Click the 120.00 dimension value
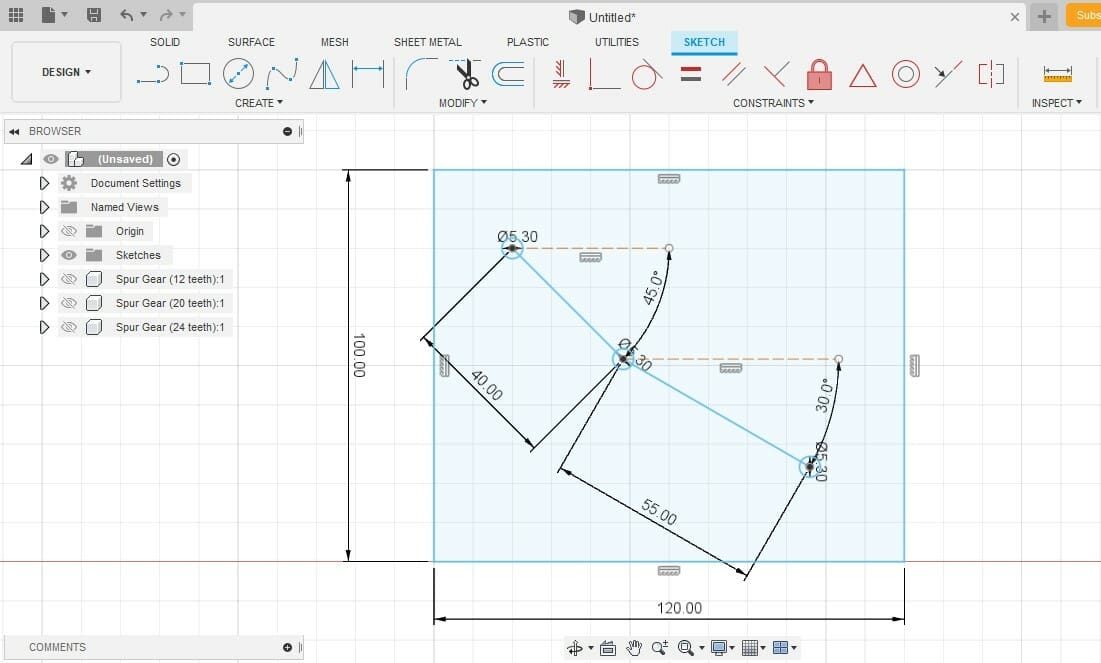The width and height of the screenshot is (1101, 663). 680,608
